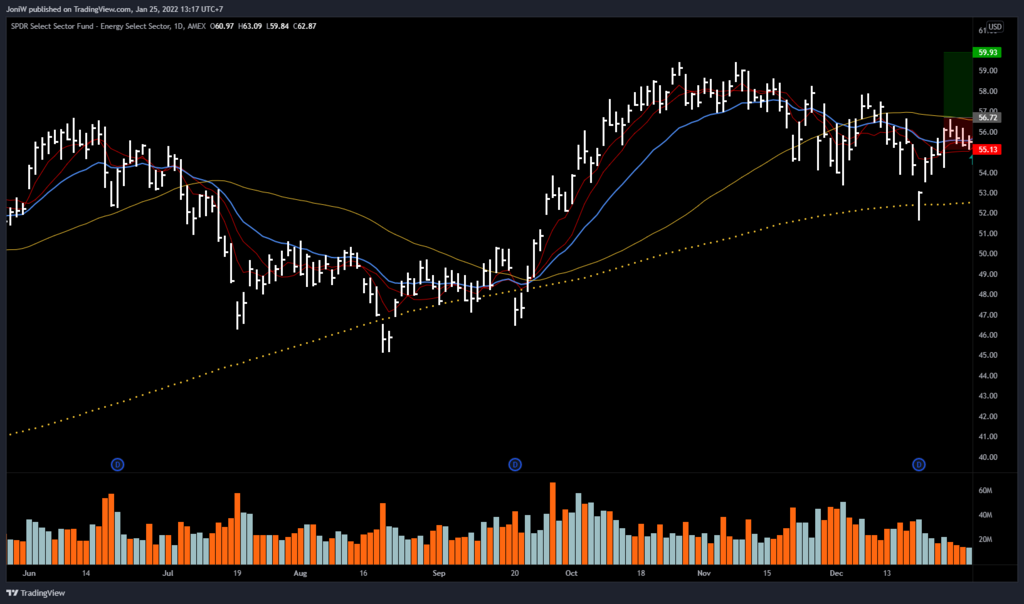The height and width of the screenshot is (604, 1024).
Task: Open the USD currency selector
Action: click(995, 27)
